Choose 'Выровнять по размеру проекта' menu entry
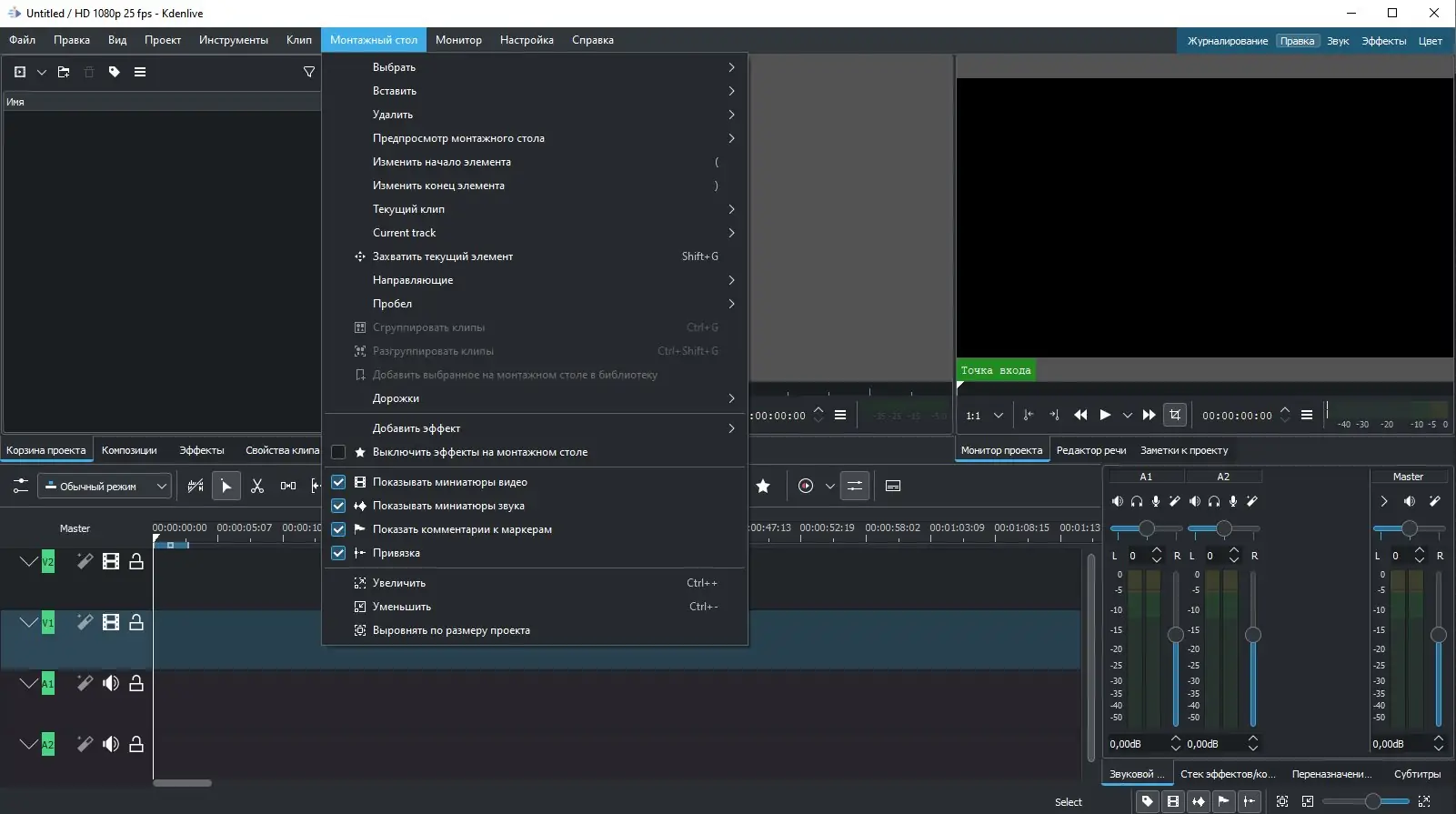This screenshot has height=814, width=1456. coord(535,630)
